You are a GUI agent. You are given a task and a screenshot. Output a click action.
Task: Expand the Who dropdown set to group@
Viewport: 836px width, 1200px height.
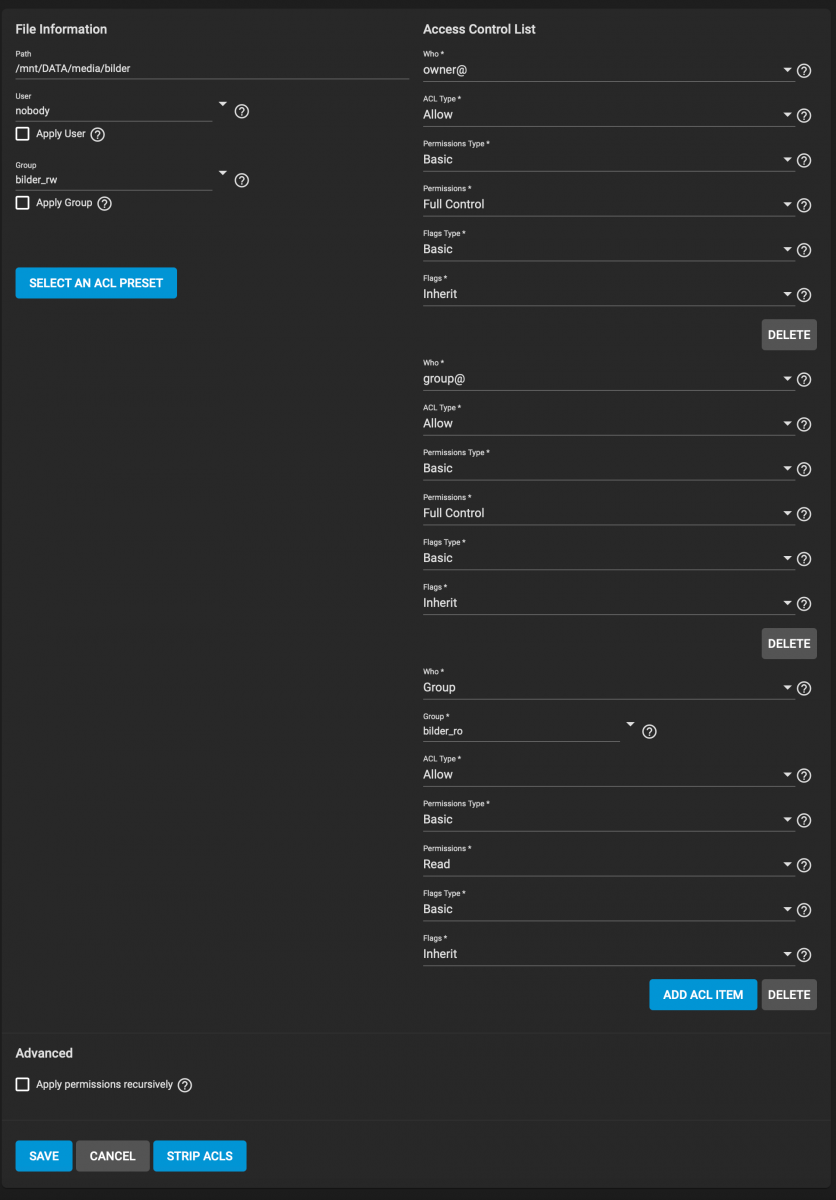tap(609, 378)
